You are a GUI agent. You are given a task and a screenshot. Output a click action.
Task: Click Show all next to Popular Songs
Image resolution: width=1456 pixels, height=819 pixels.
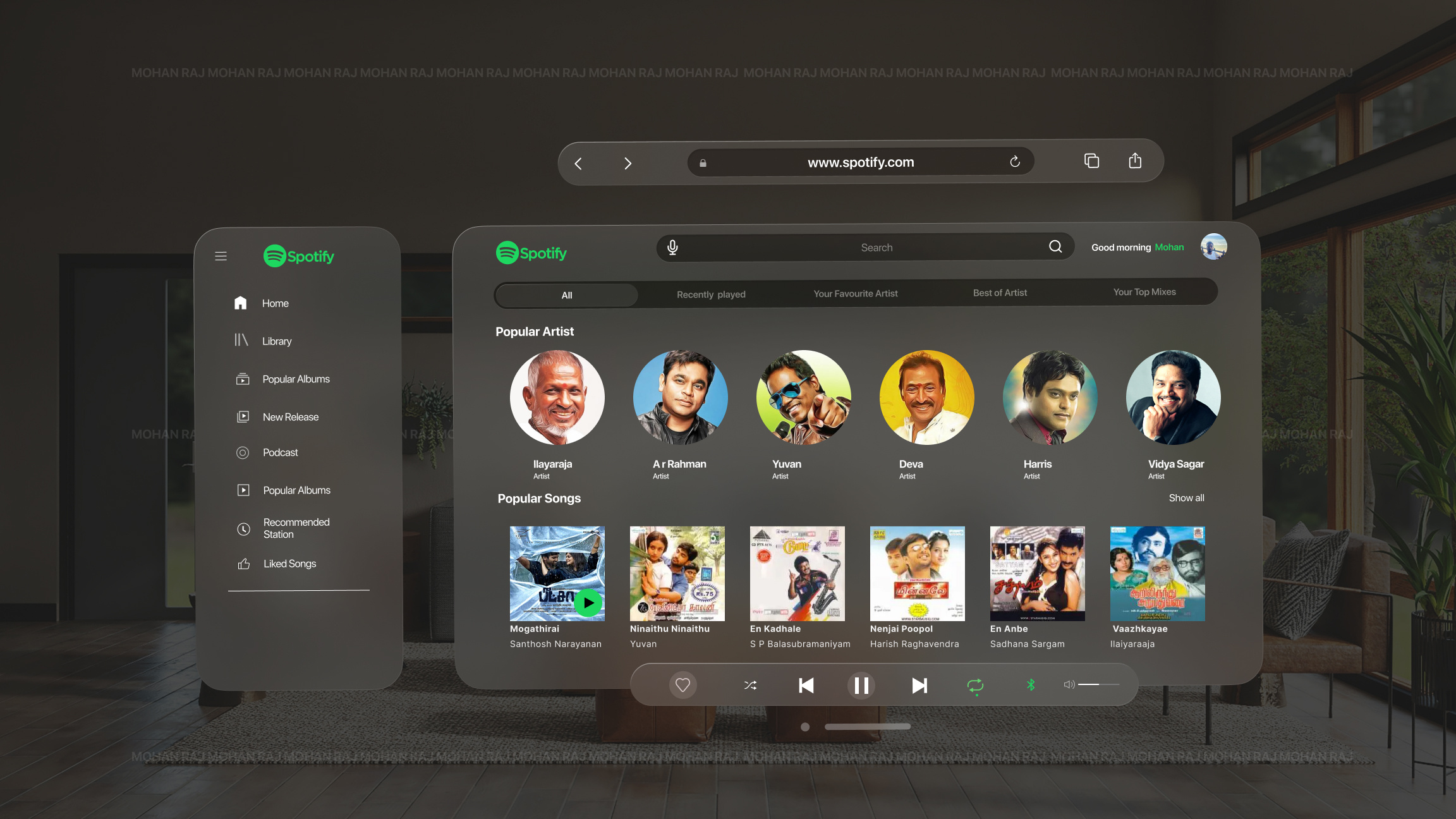1186,498
